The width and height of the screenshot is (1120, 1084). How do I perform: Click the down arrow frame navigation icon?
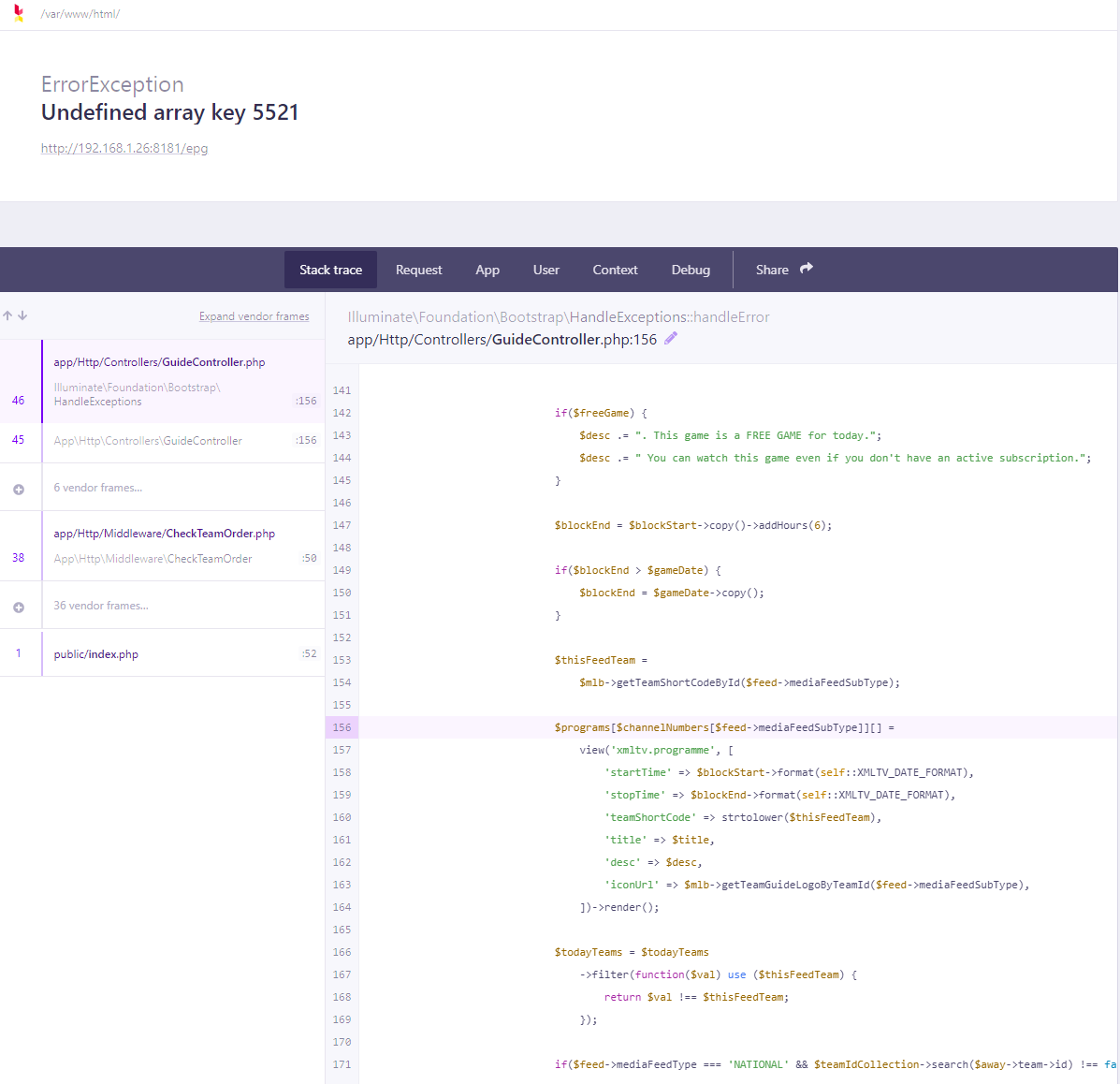pyautogui.click(x=22, y=316)
